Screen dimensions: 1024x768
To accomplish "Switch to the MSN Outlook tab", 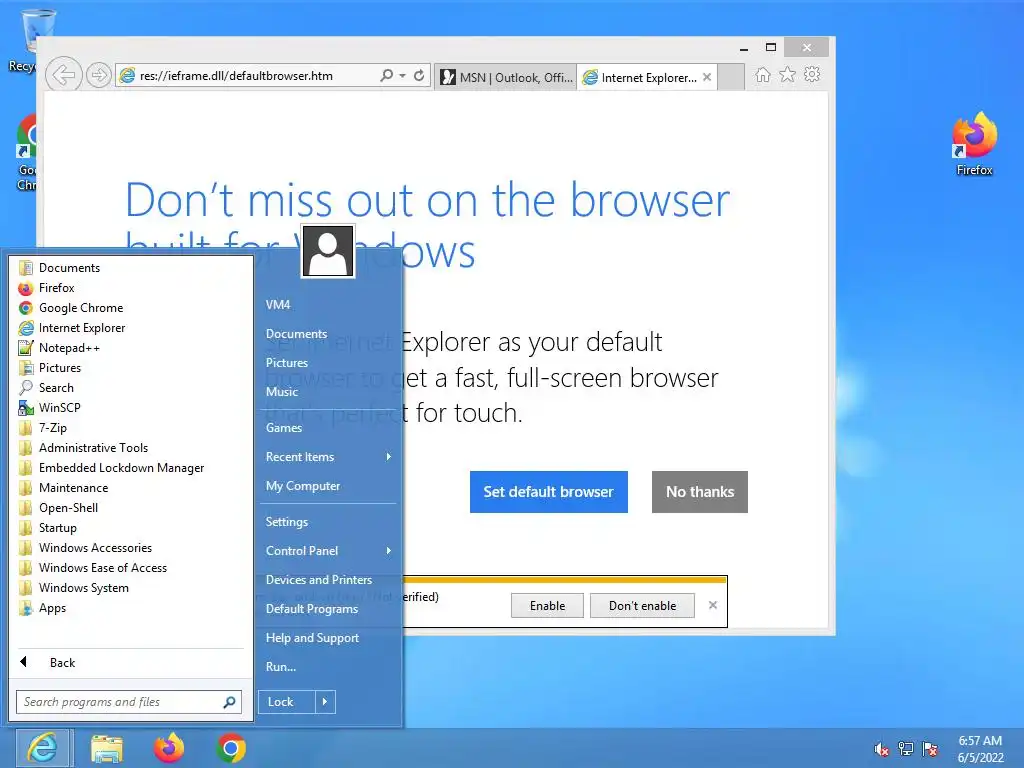I will (x=507, y=77).
